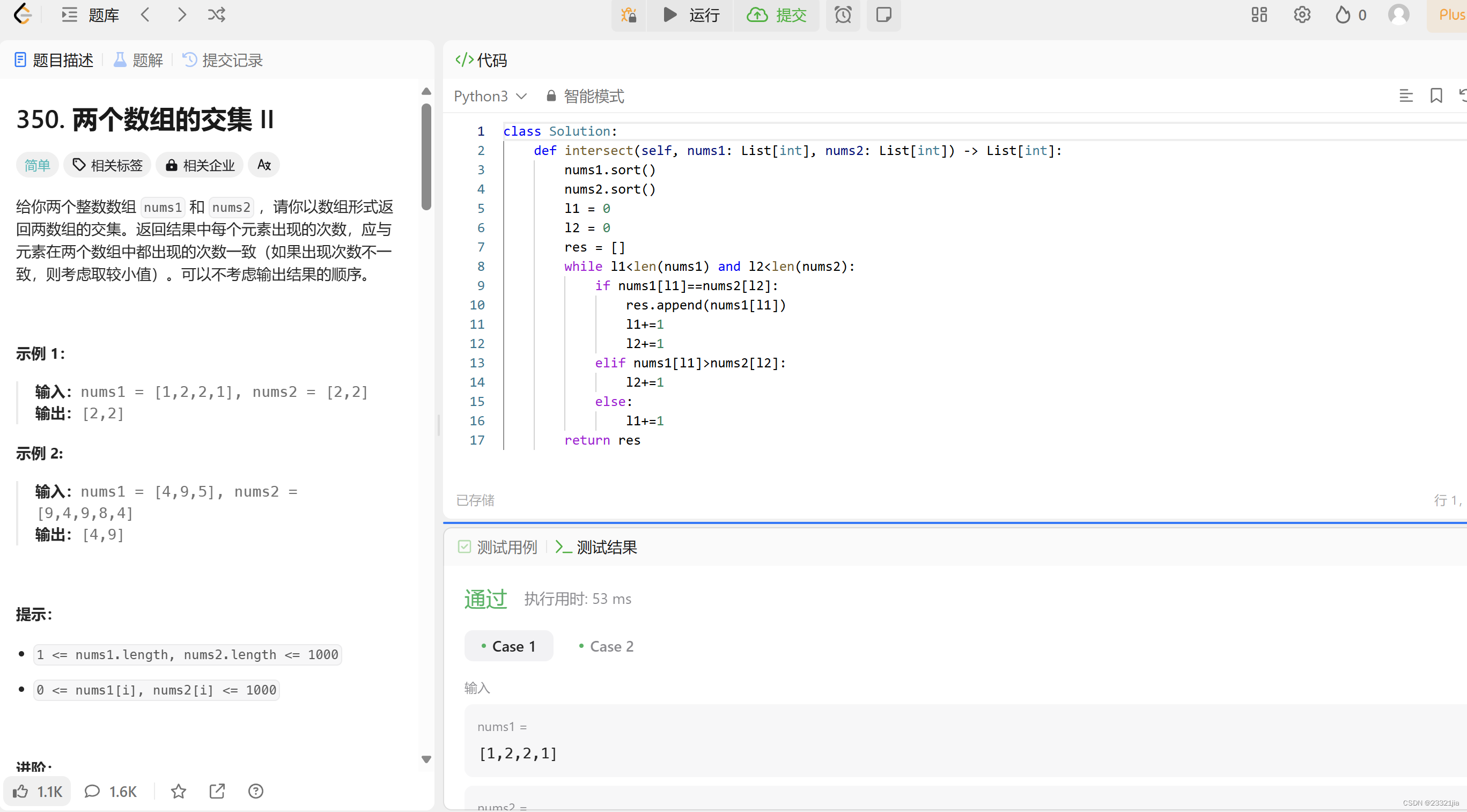The width and height of the screenshot is (1467, 812).
Task: Pick a random problem shuffle icon
Action: 216,14
